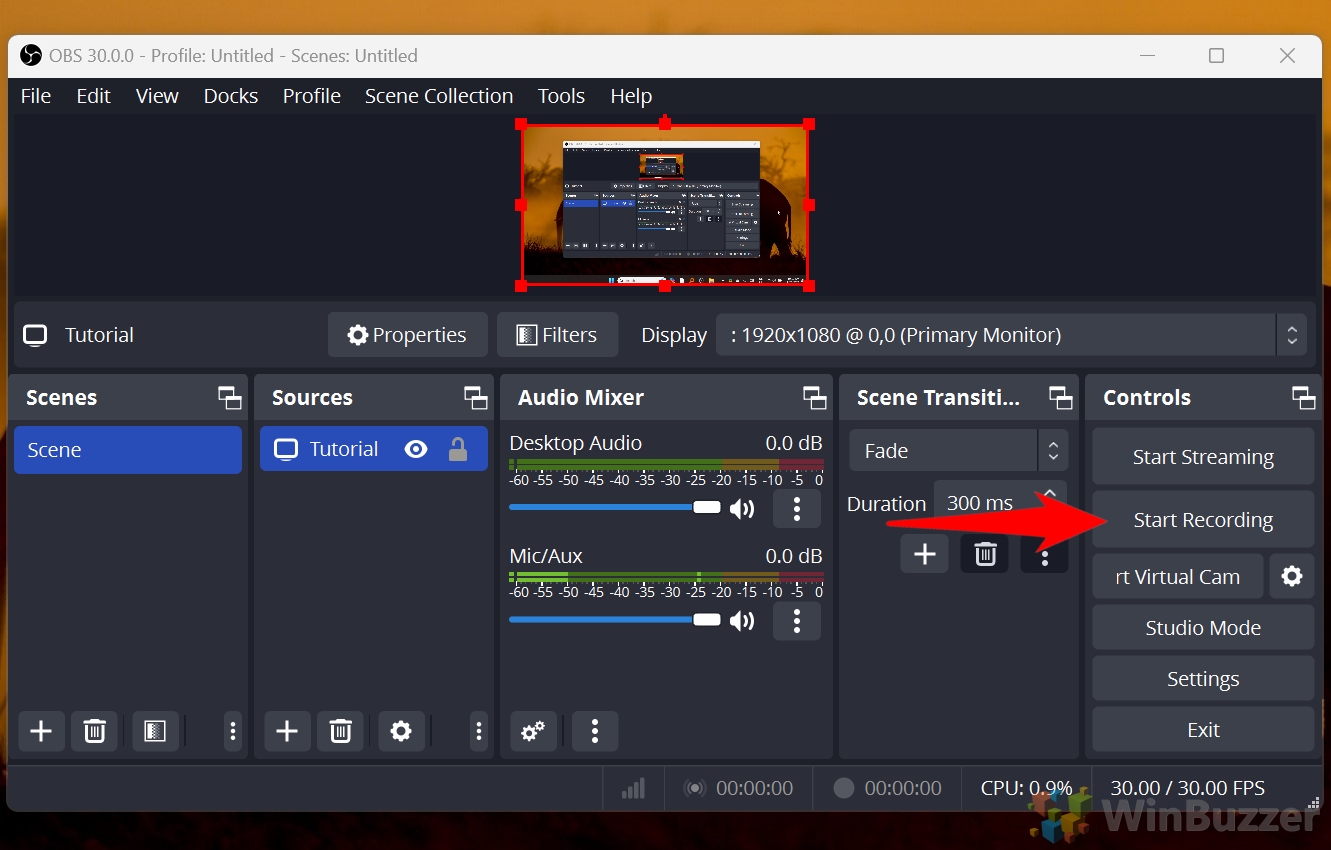Open the Help menu
The width and height of the screenshot is (1331, 850).
(631, 96)
